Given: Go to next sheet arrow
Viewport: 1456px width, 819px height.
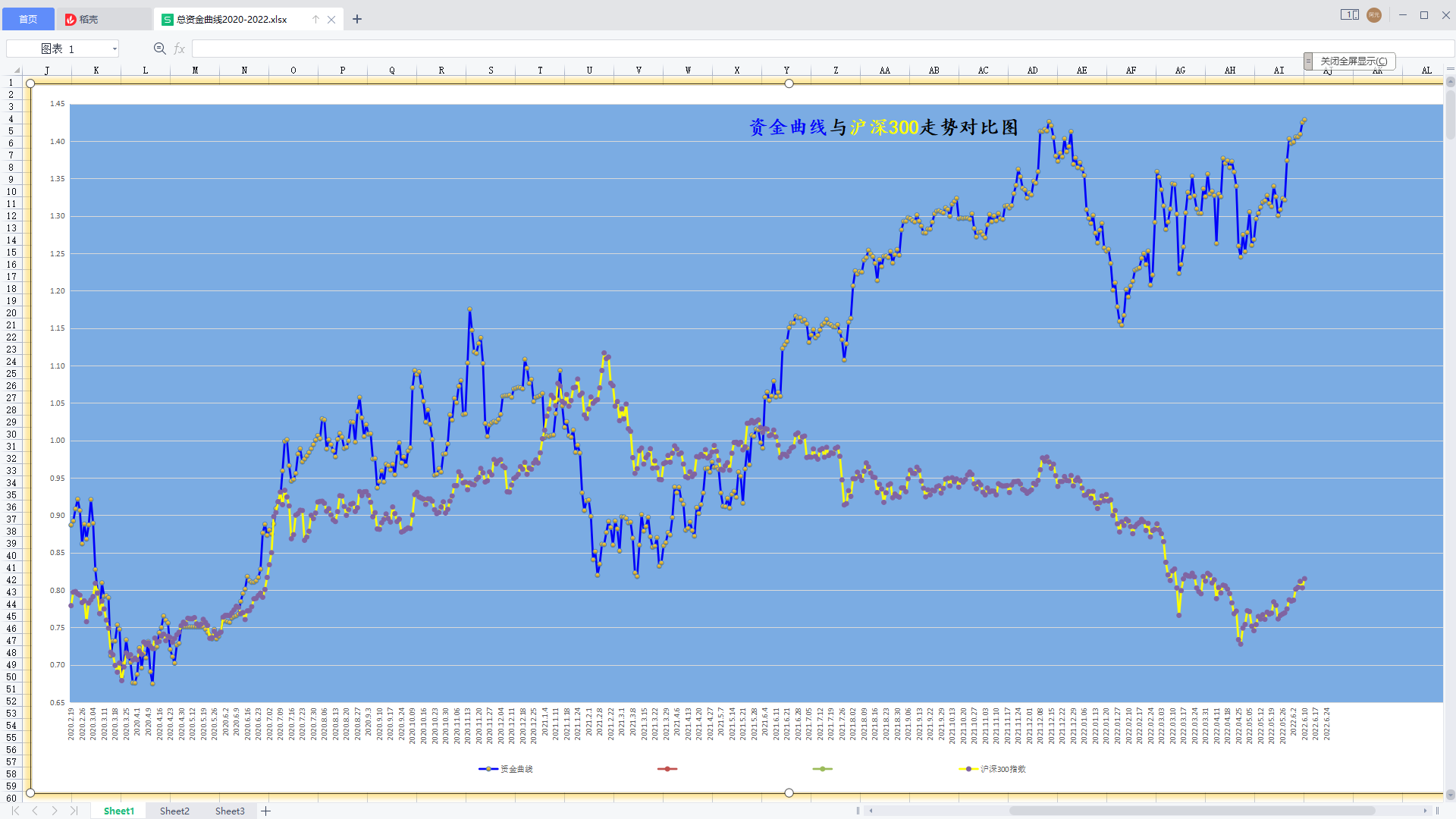Looking at the screenshot, I should click(x=55, y=811).
